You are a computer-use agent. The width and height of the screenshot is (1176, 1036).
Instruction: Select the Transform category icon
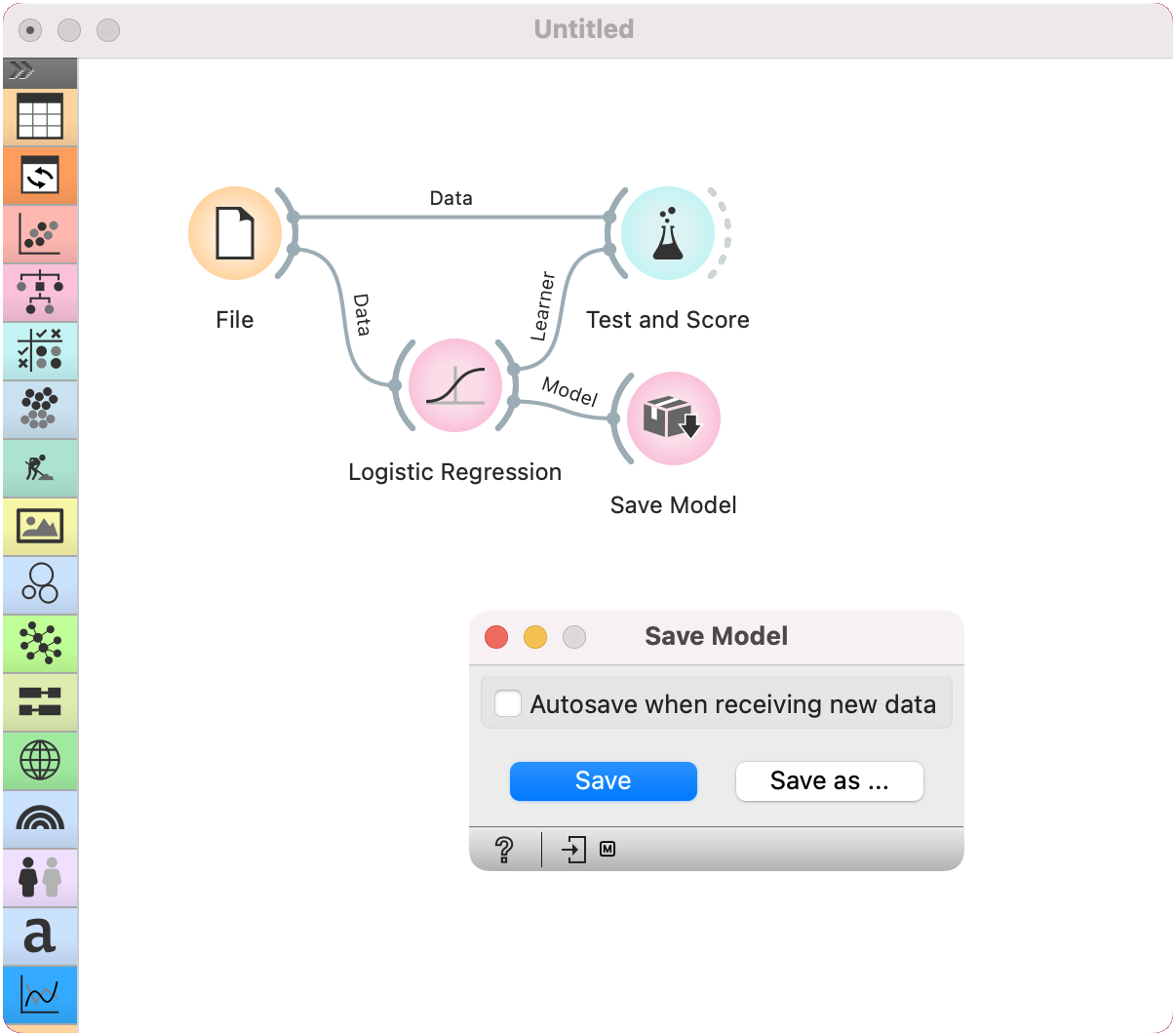pos(39,176)
